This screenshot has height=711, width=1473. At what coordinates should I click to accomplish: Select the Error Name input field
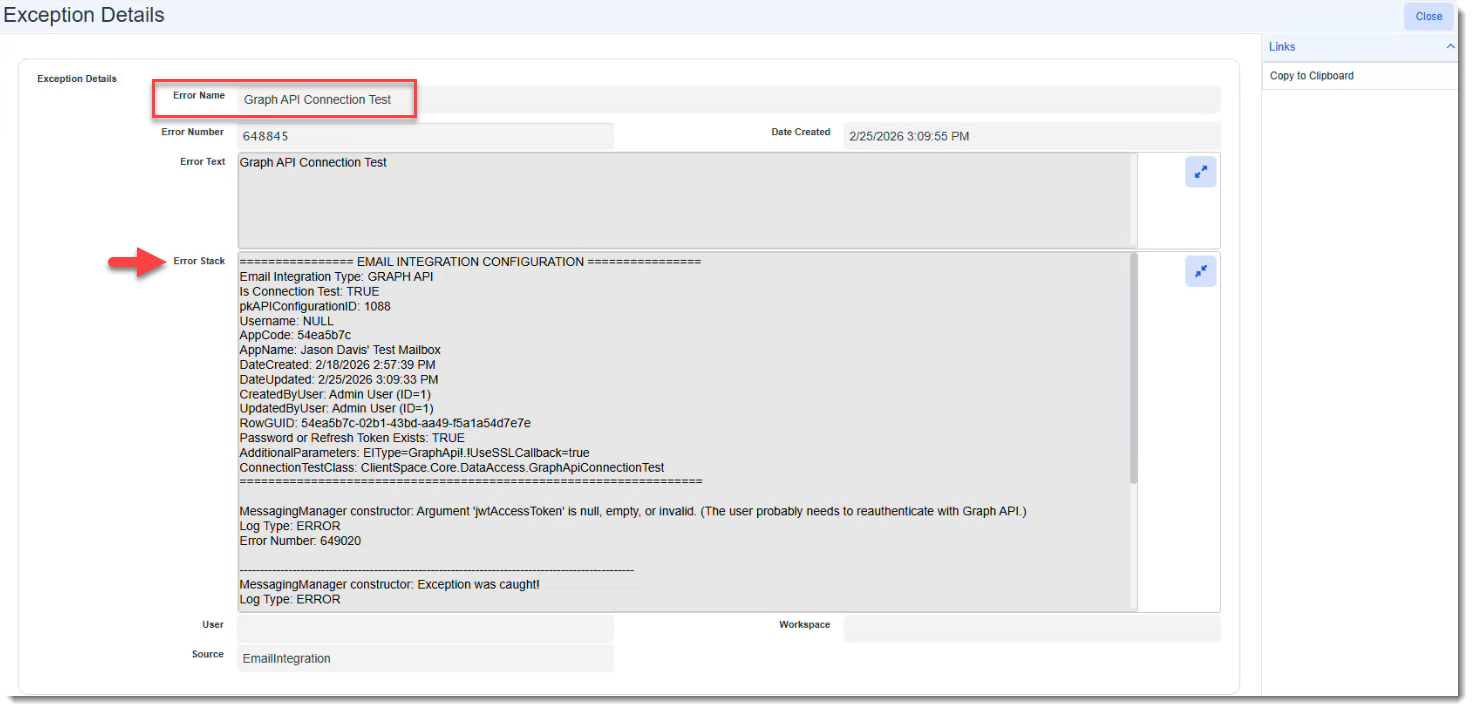[x=728, y=100]
